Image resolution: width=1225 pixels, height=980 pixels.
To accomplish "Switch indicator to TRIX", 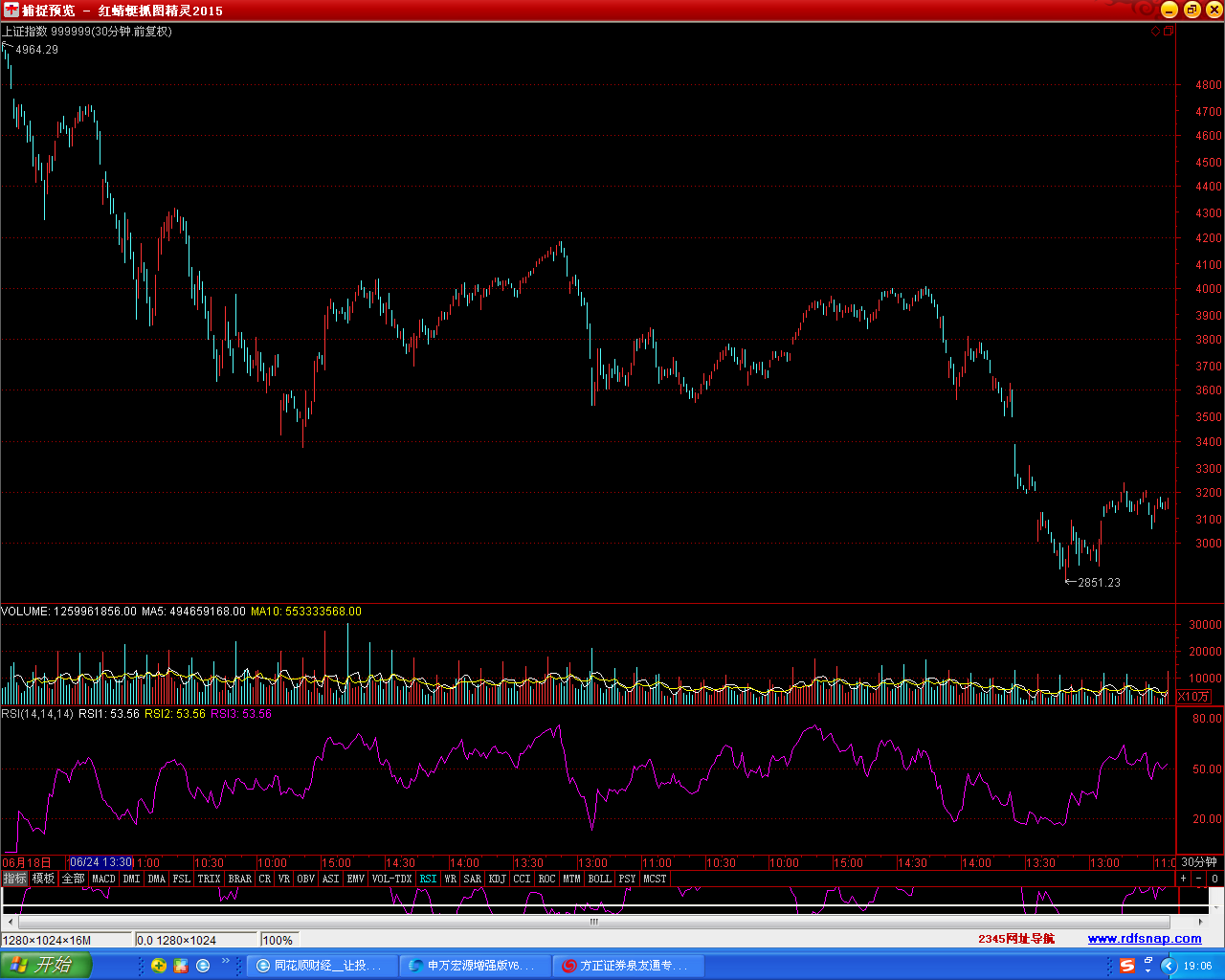I will (x=210, y=879).
